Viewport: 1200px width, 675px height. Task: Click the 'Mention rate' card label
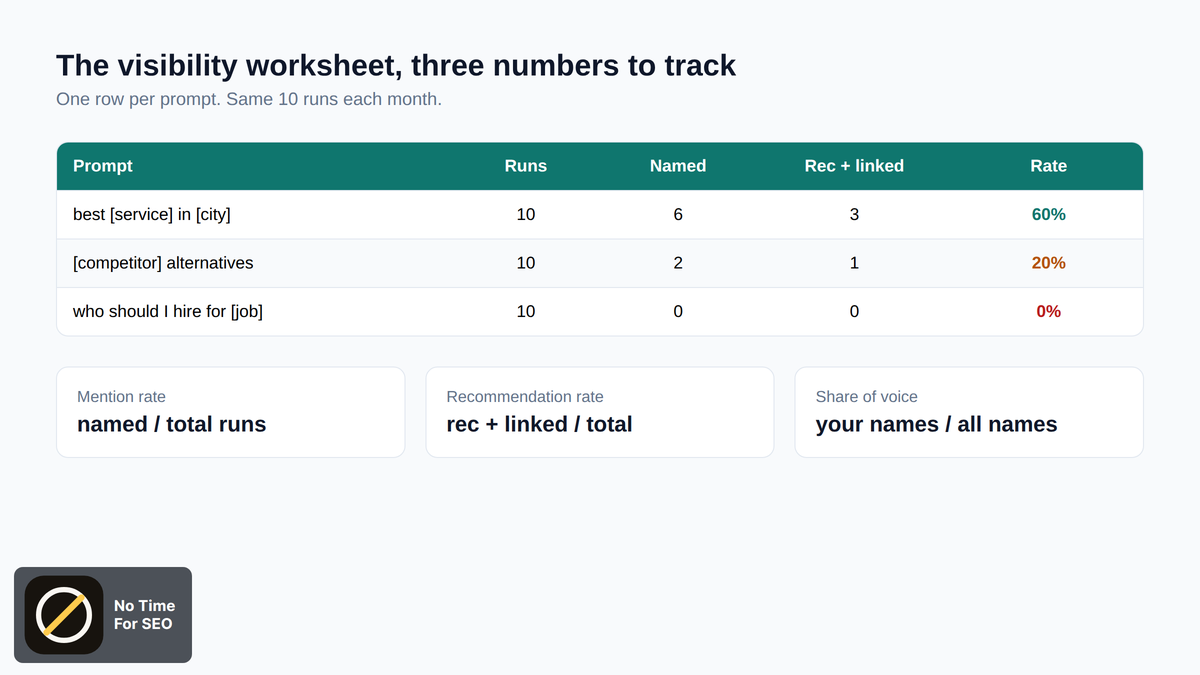pyautogui.click(x=121, y=397)
